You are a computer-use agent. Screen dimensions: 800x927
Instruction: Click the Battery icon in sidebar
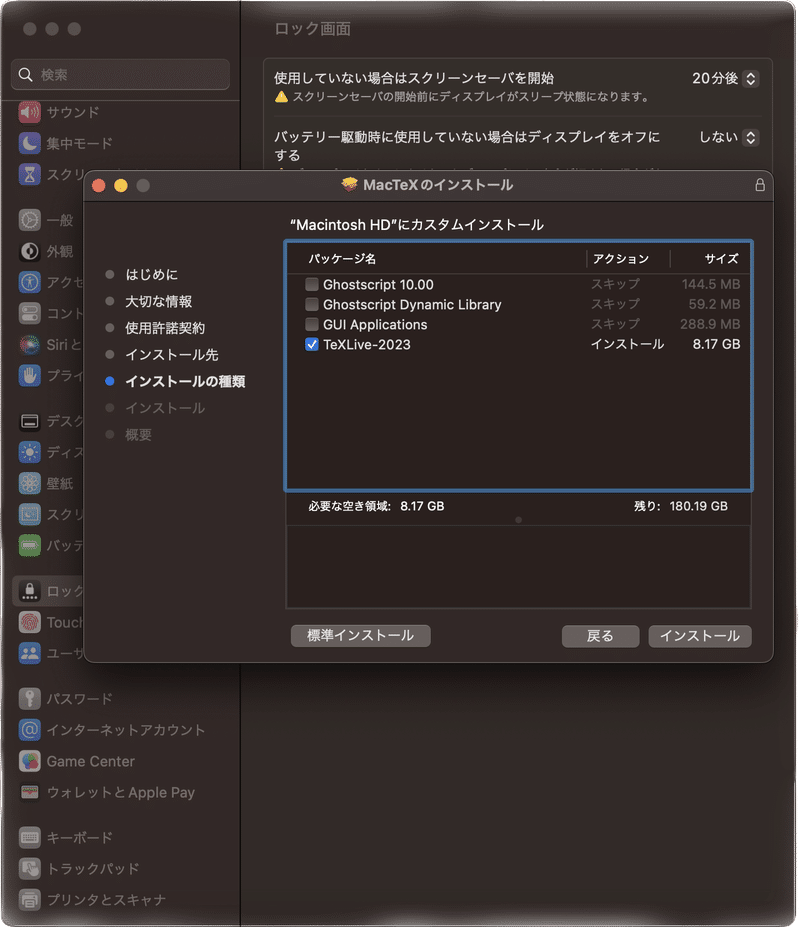click(x=30, y=545)
